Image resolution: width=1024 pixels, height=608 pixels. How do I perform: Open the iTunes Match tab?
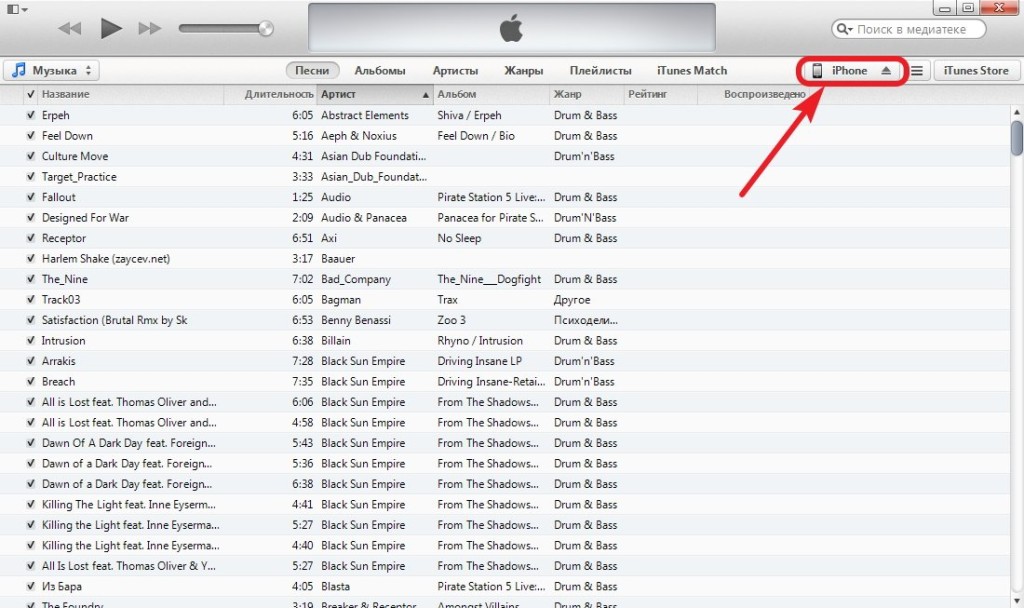pos(692,71)
